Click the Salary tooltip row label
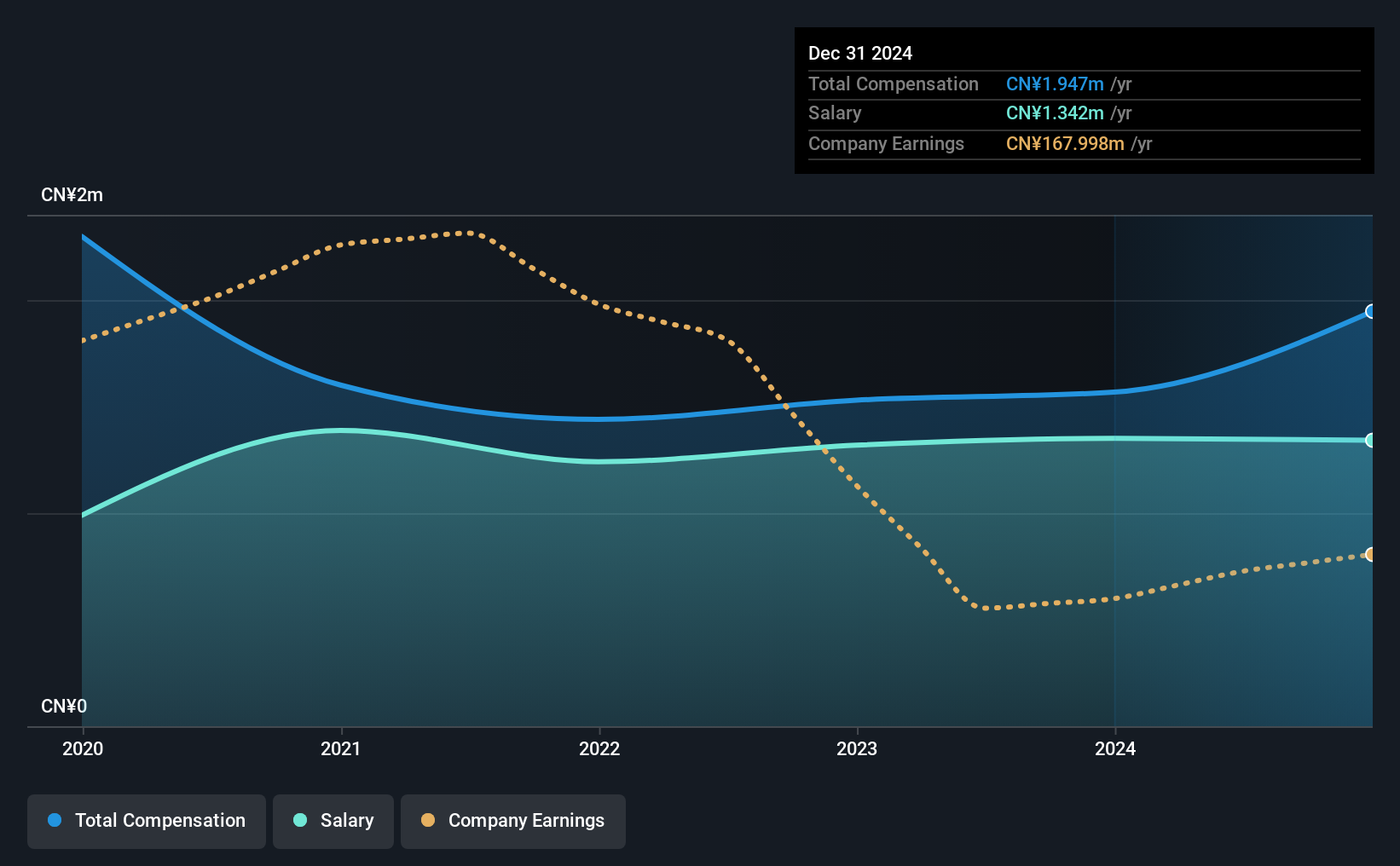This screenshot has width=1400, height=866. 835,113
